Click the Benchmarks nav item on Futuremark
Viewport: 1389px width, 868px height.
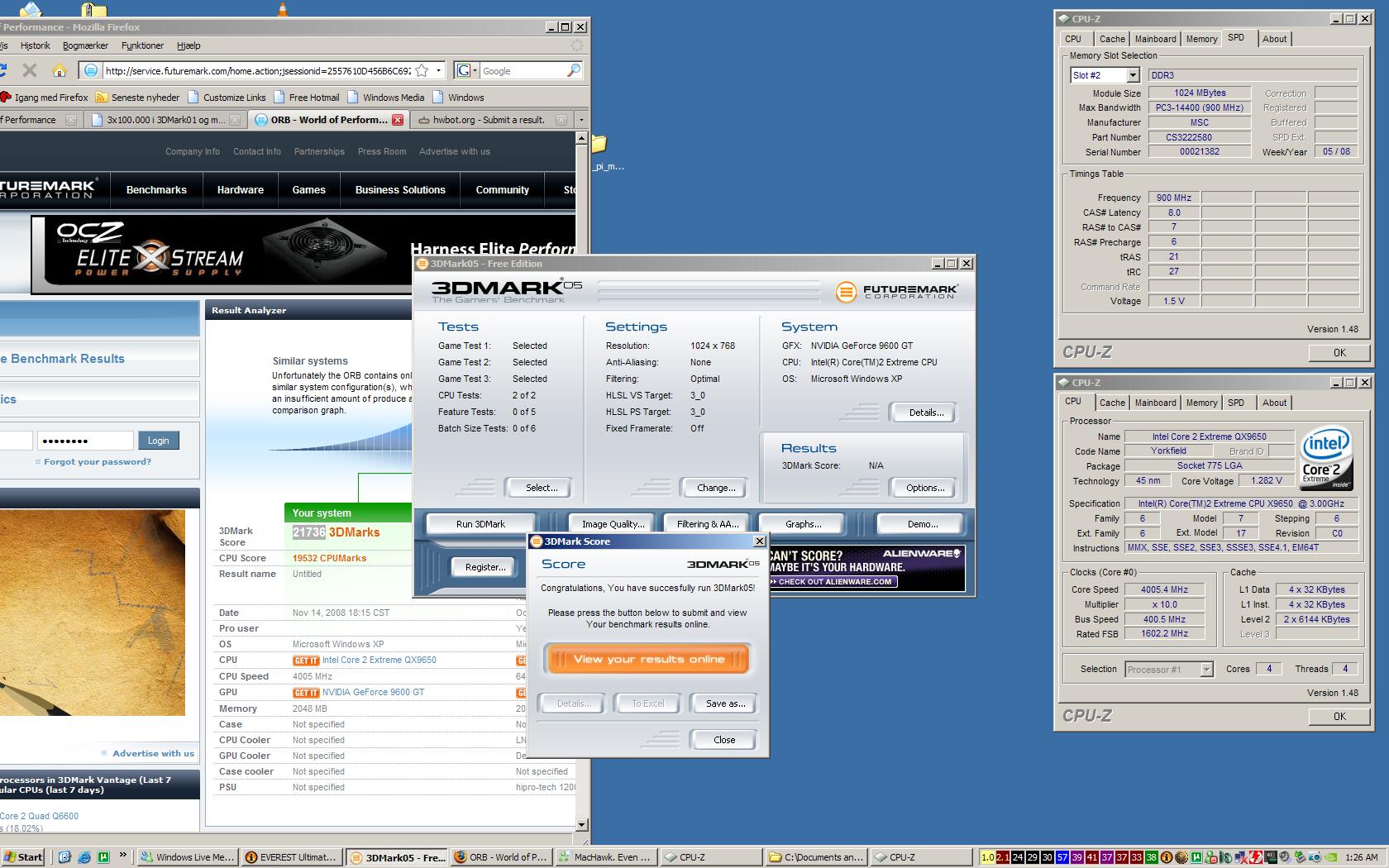[x=156, y=189]
